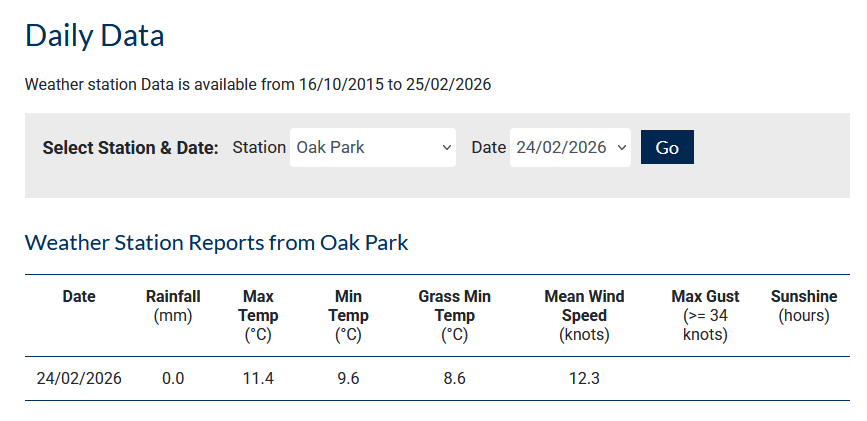This screenshot has height=421, width=867.
Task: Select the 24/02/2026 date cell in table
Action: tap(79, 379)
